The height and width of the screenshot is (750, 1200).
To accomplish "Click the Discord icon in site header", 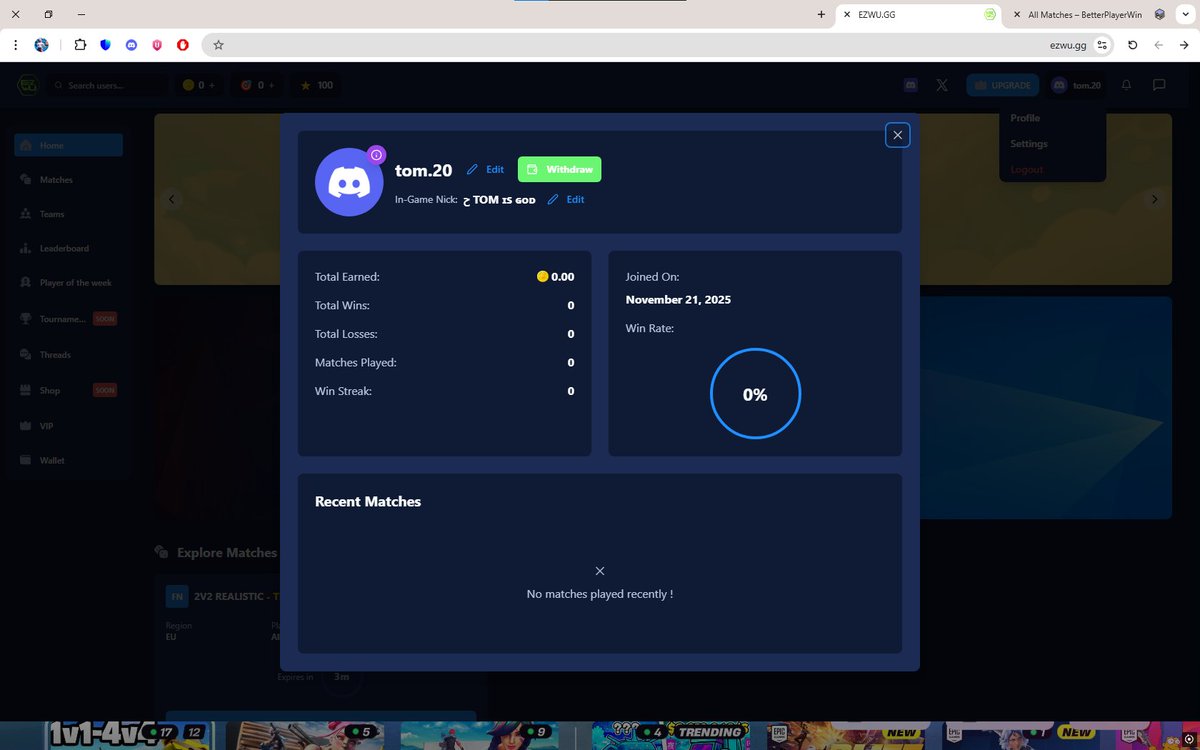I will click(x=911, y=86).
